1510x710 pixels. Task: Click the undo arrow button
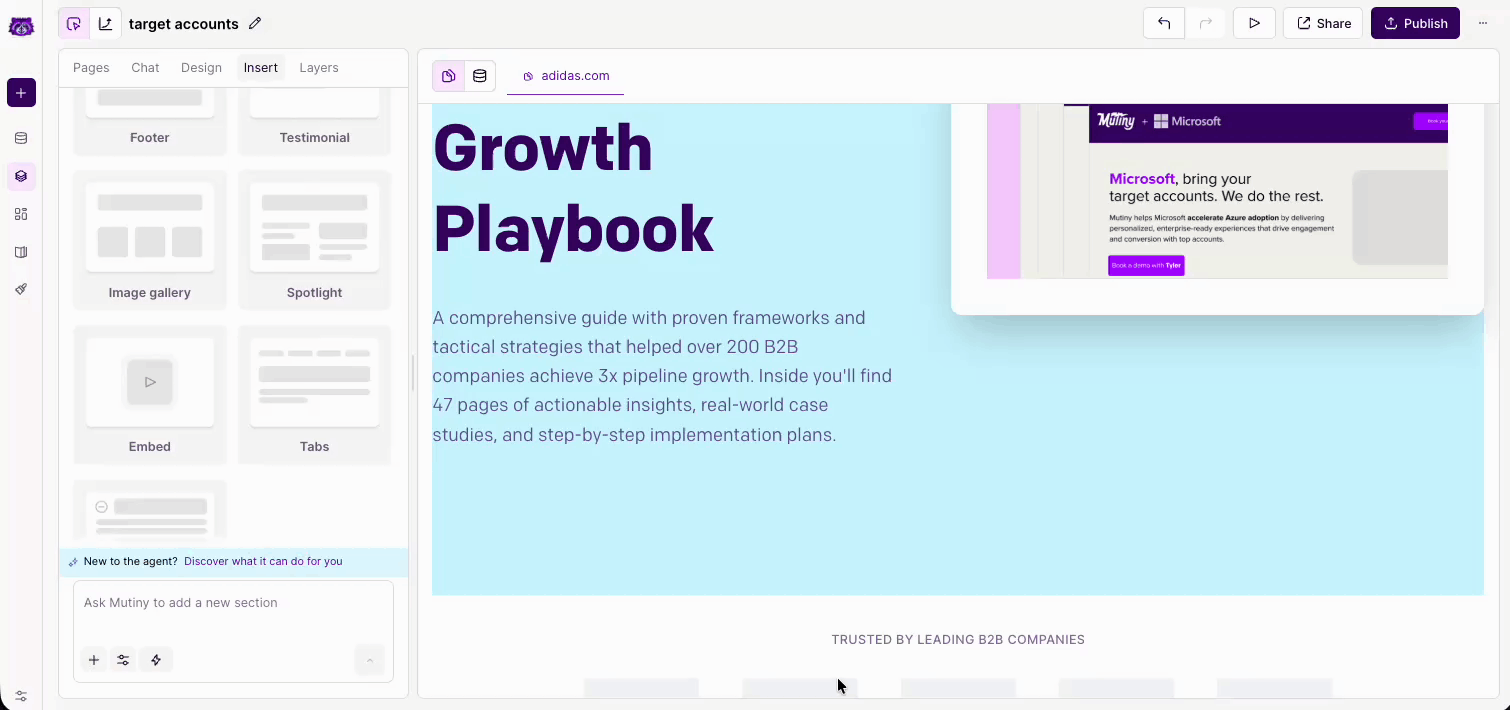(x=1164, y=24)
